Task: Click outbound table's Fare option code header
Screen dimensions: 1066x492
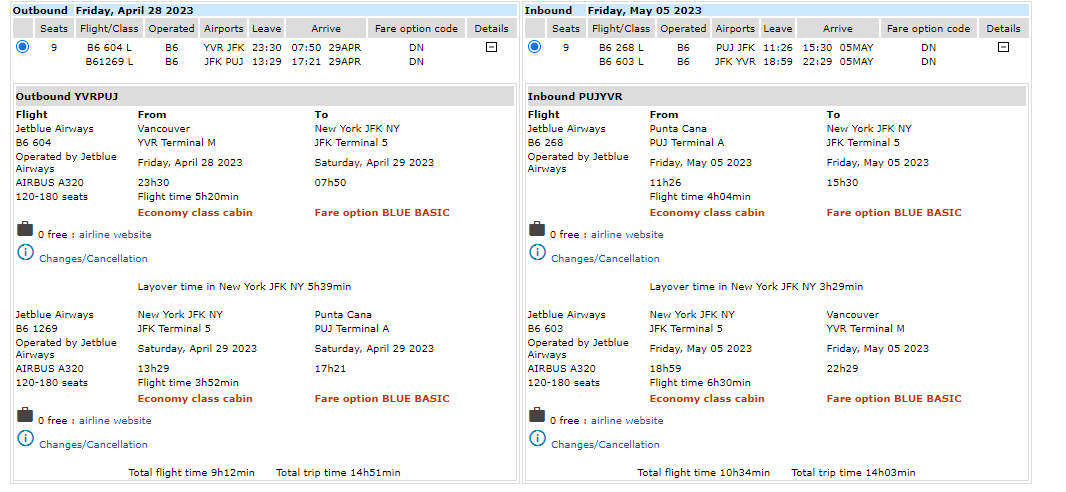Action: 416,29
